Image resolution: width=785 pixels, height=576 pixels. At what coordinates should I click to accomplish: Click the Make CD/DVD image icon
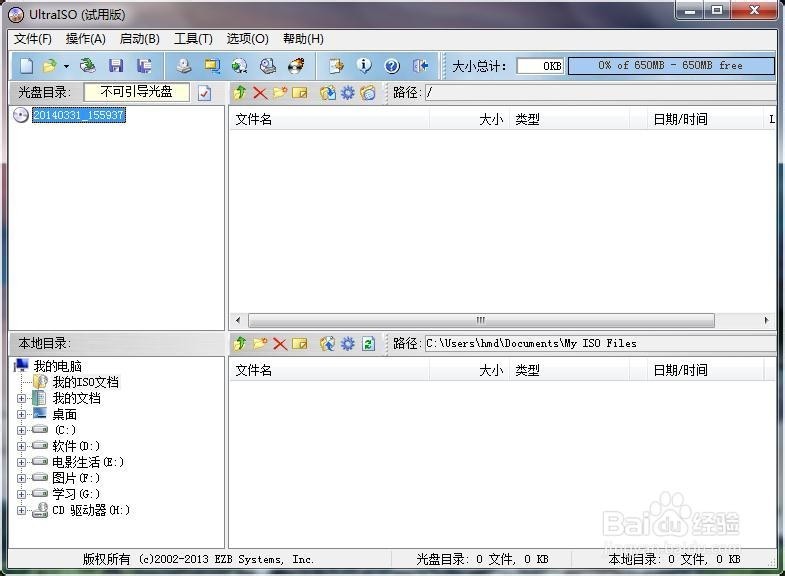click(184, 66)
